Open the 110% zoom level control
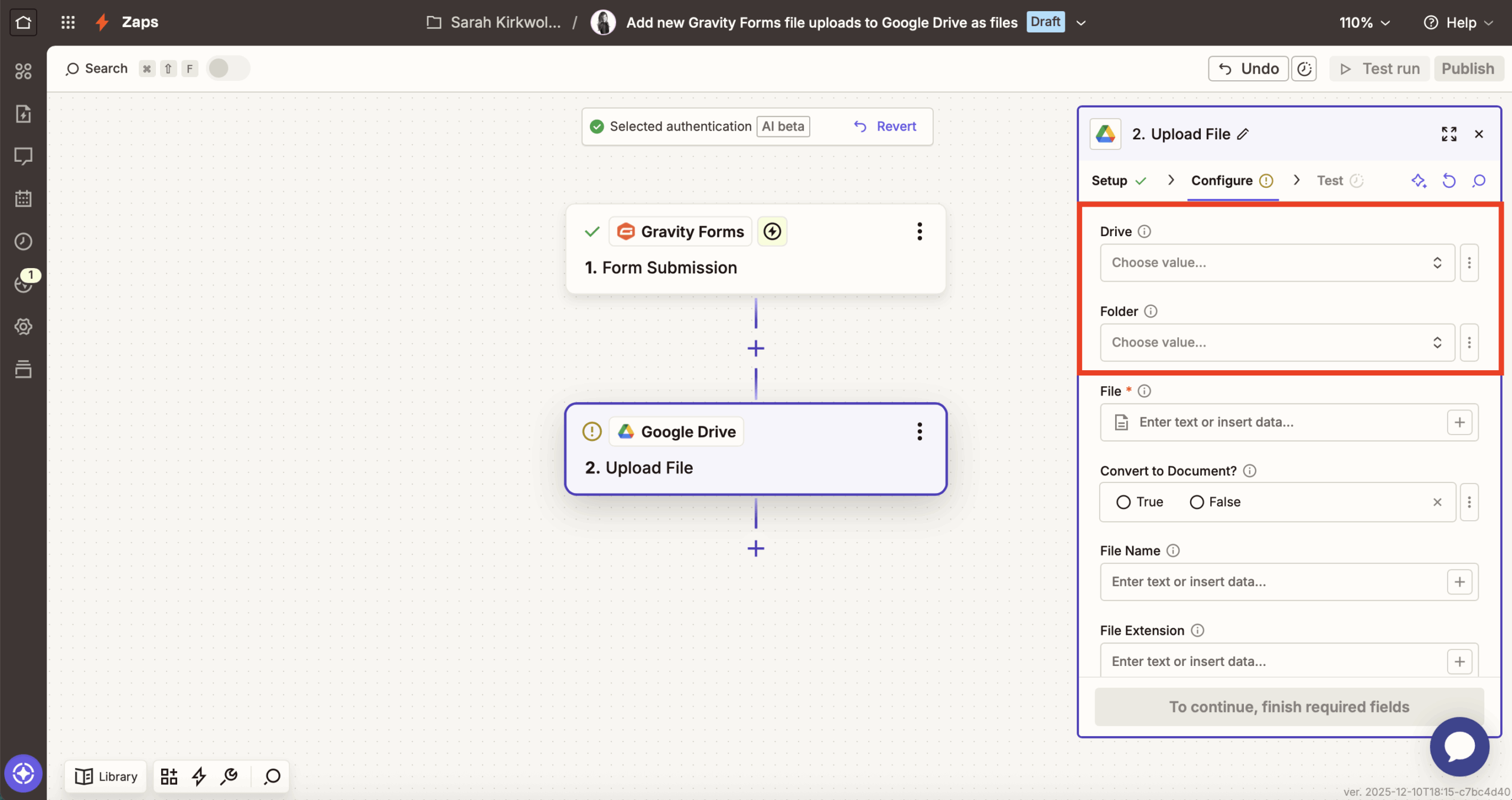The image size is (1512, 800). pos(1364,22)
